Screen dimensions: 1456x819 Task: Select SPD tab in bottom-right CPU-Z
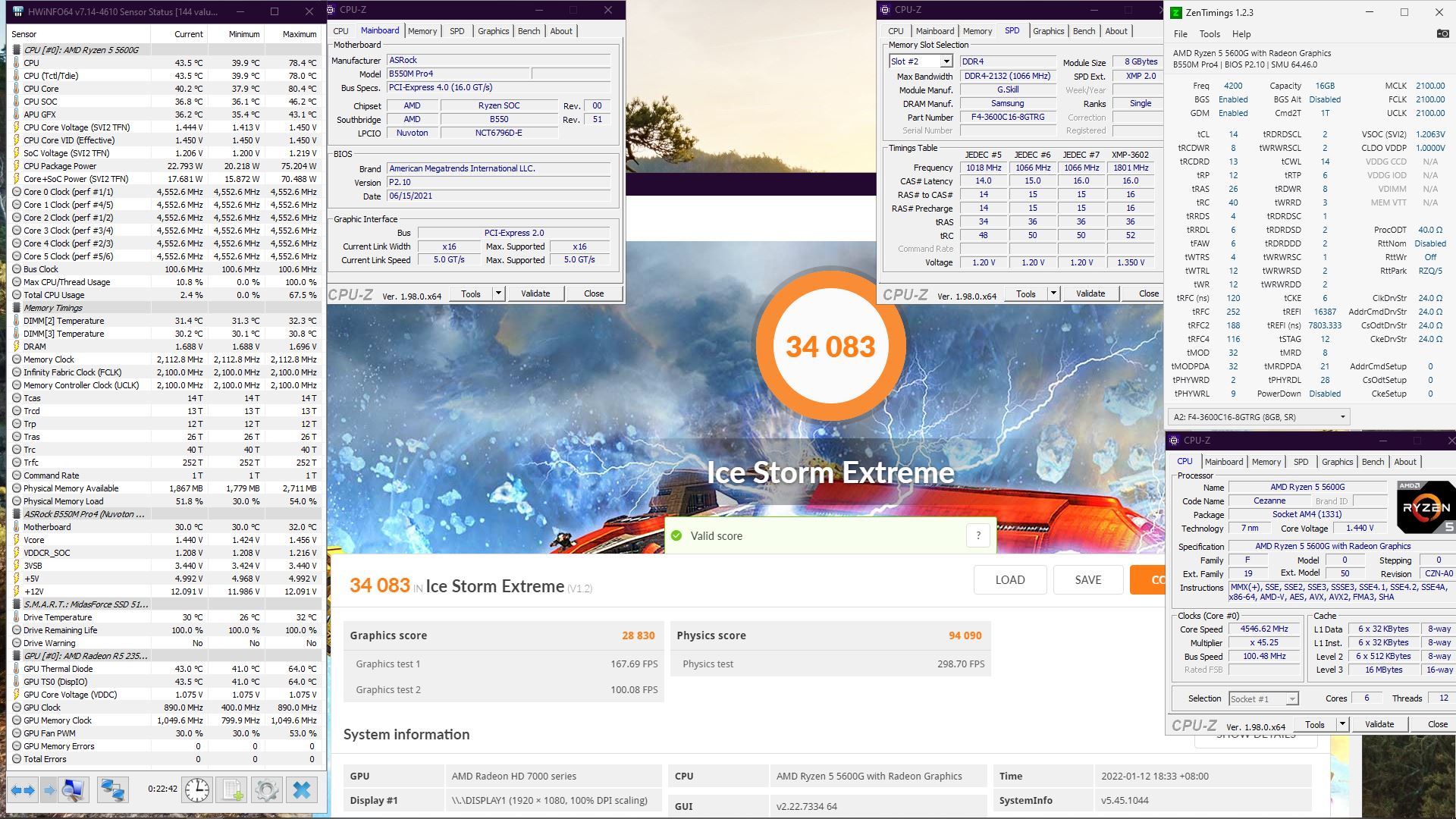point(1301,462)
